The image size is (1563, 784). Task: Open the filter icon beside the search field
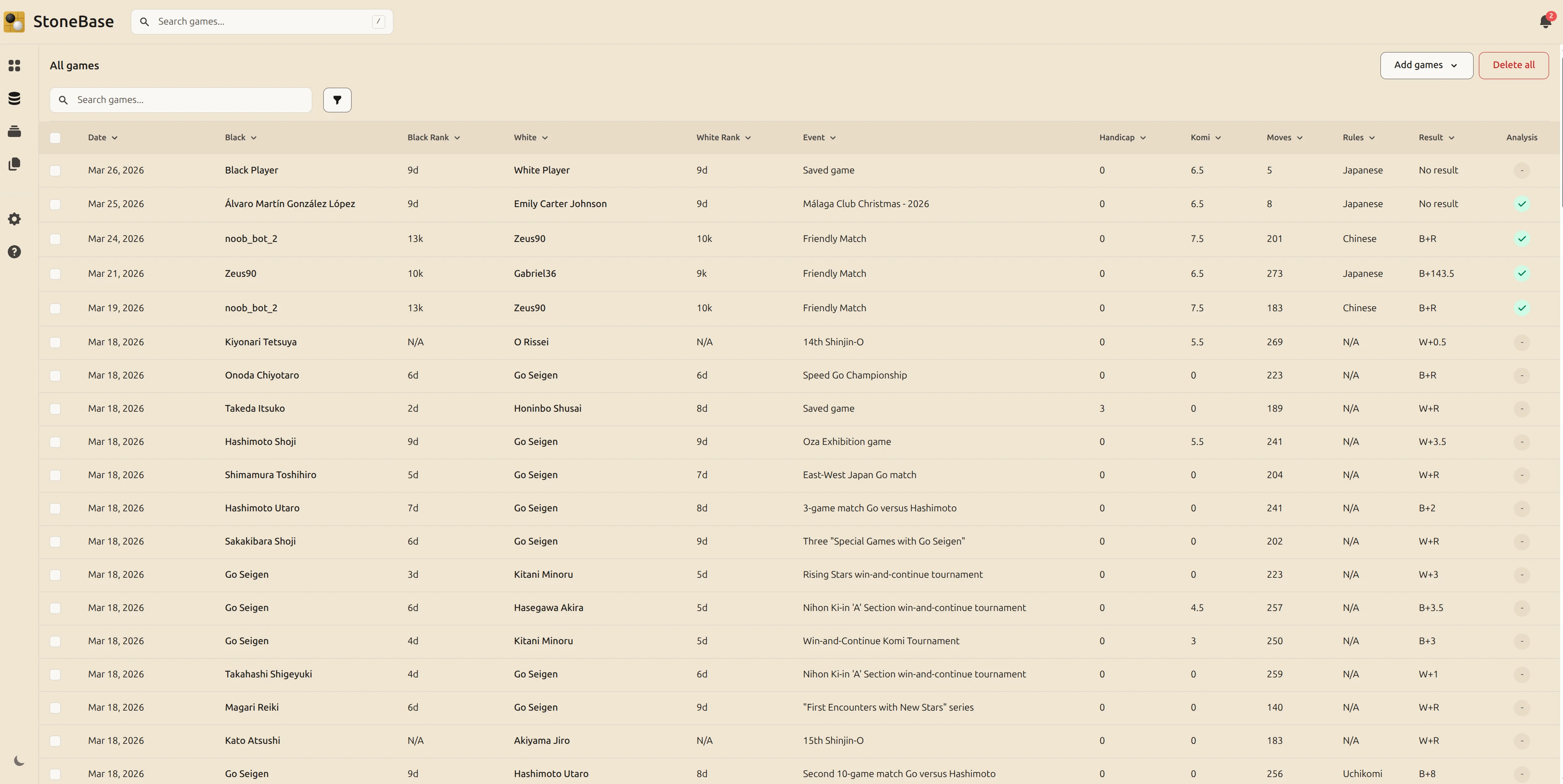pyautogui.click(x=337, y=100)
